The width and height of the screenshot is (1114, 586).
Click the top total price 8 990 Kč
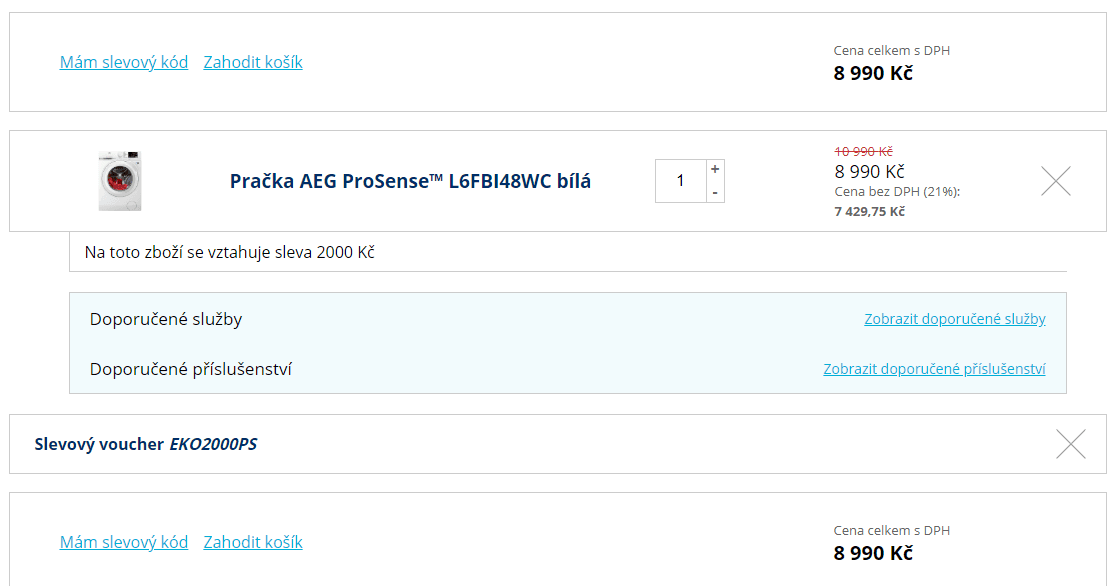(873, 73)
